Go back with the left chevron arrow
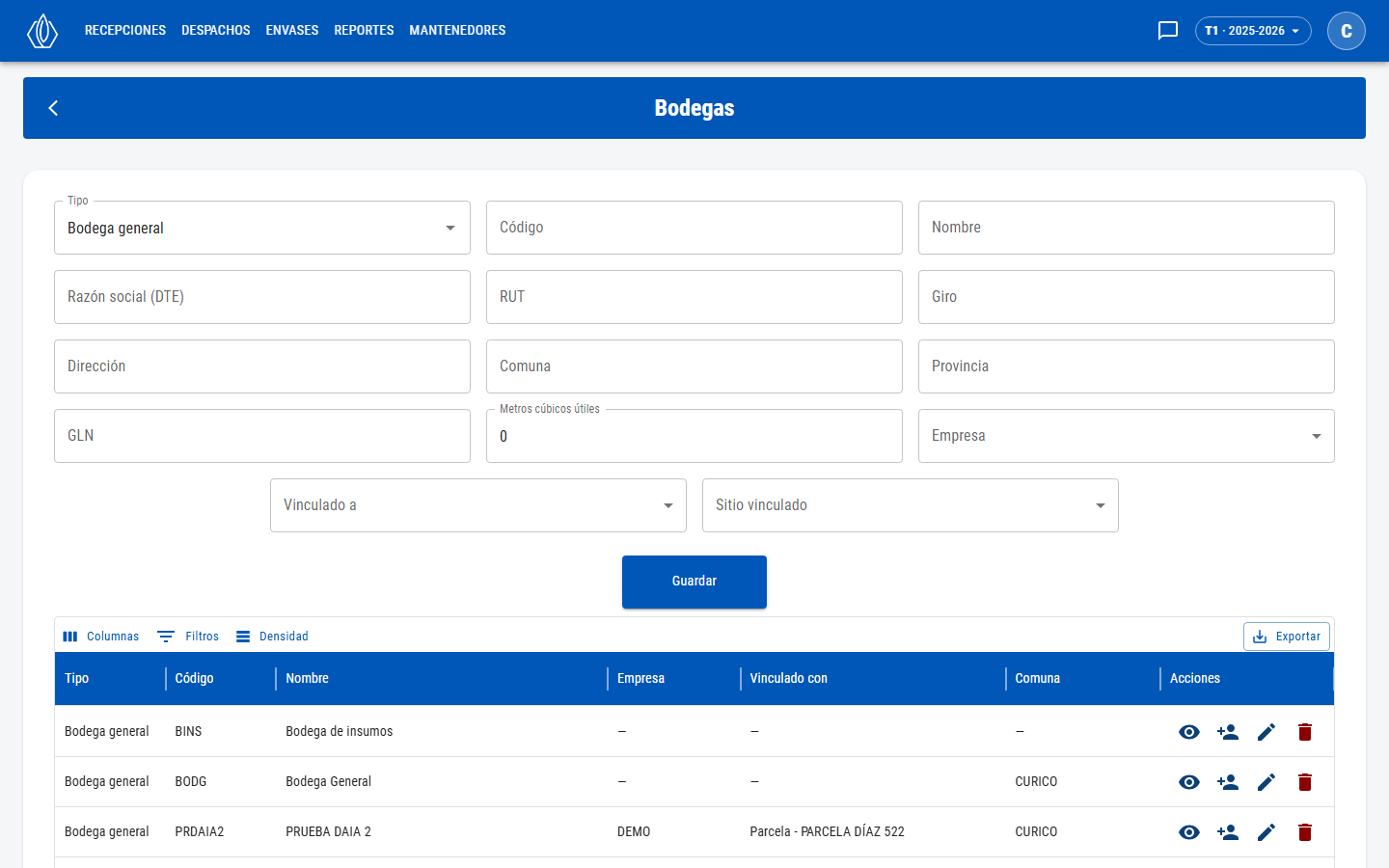The height and width of the screenshot is (868, 1389). tap(54, 108)
